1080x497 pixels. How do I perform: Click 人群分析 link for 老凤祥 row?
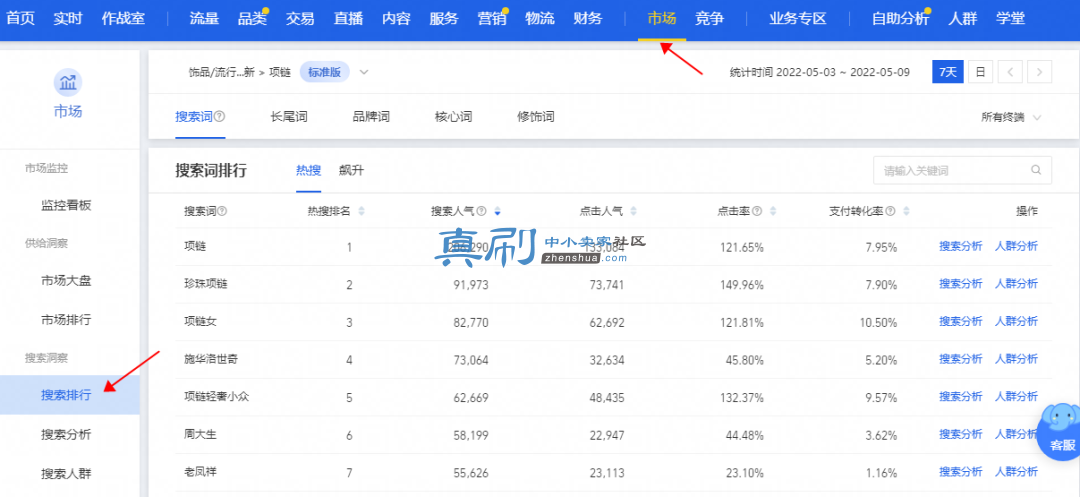pyautogui.click(x=1016, y=472)
